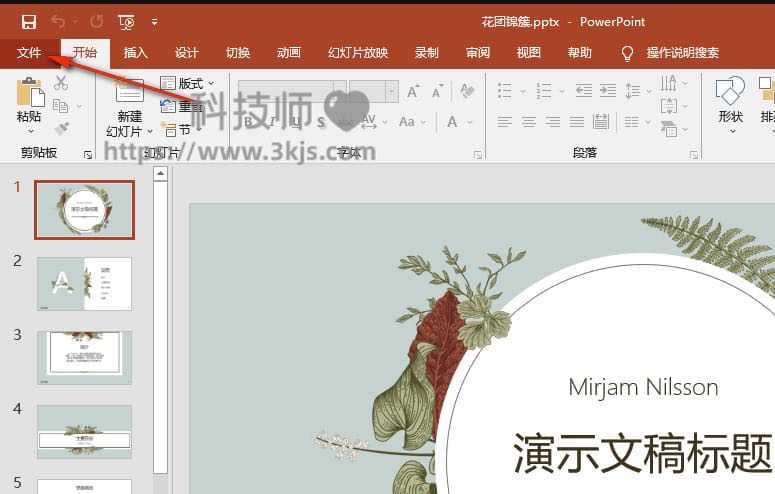The width and height of the screenshot is (775, 494).
Task: Open the font size dropdown arrow
Action: [391, 91]
